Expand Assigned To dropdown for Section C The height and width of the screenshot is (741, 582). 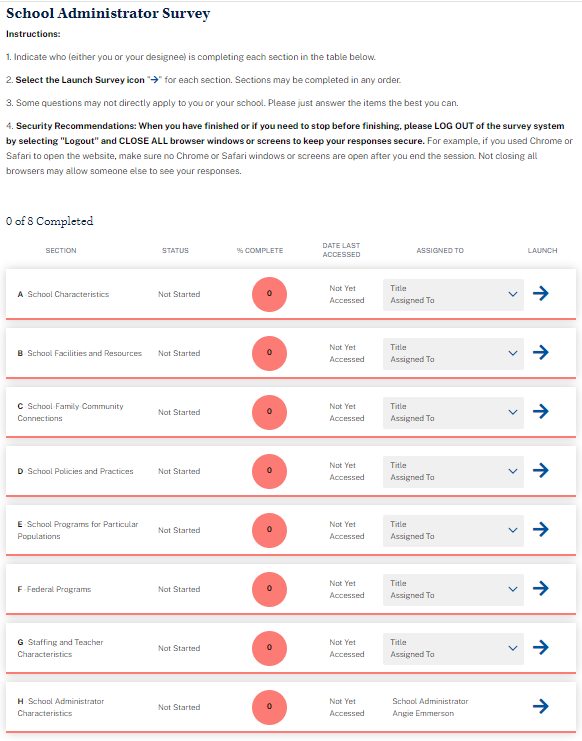point(453,413)
